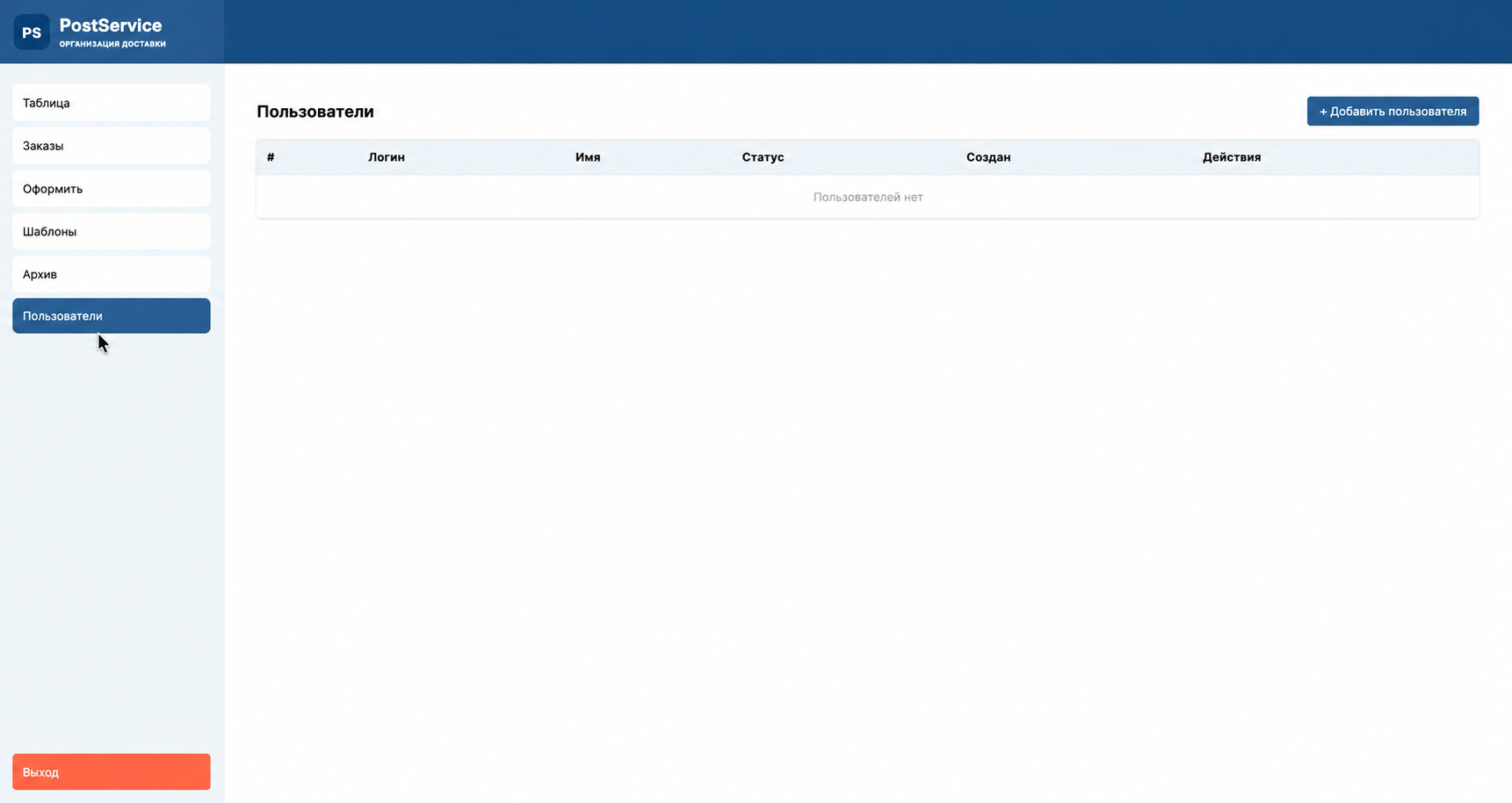
Task: Select the Оформить menu item
Action: [x=112, y=189]
